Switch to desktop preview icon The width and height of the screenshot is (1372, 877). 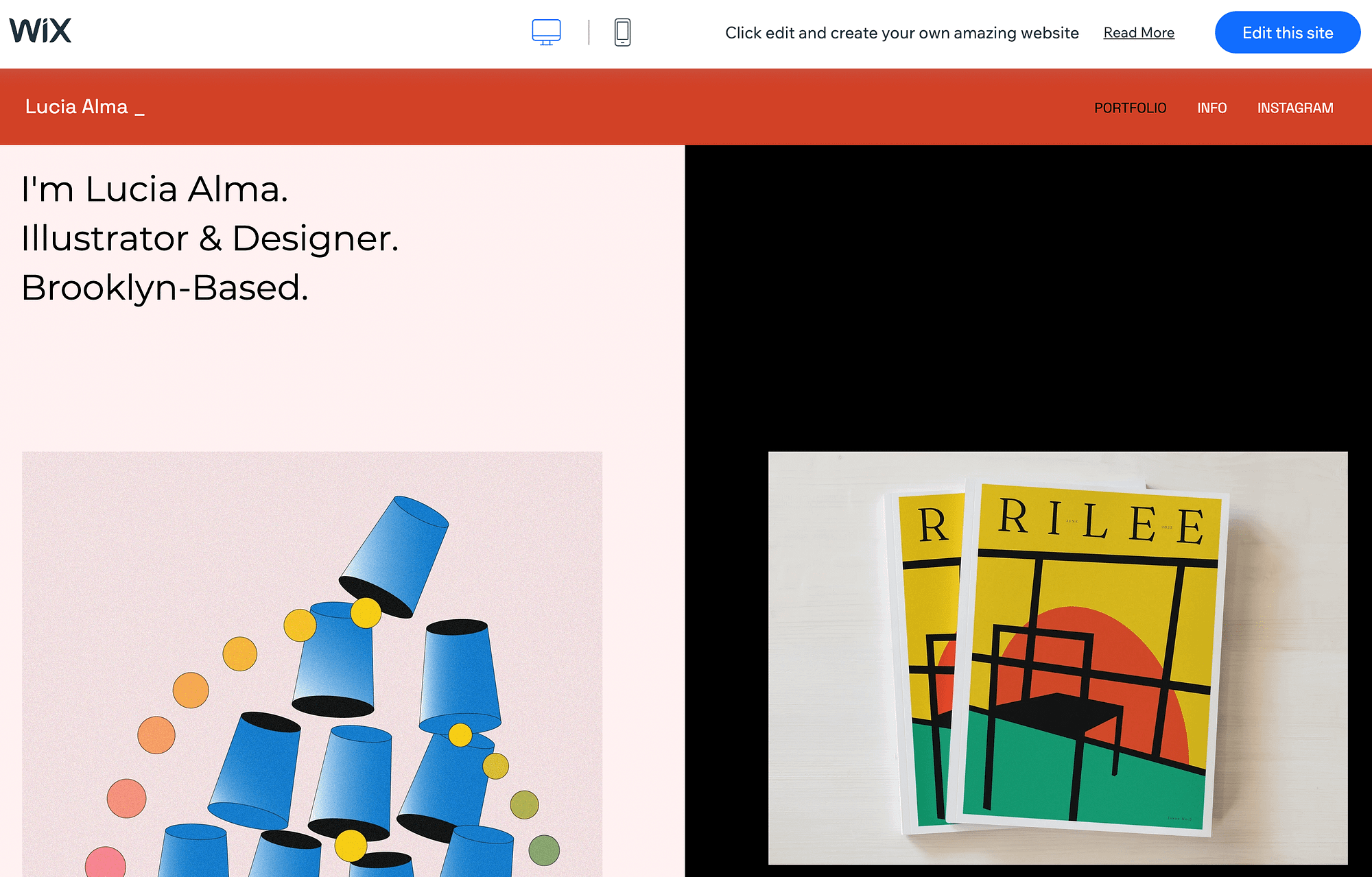pyautogui.click(x=546, y=32)
